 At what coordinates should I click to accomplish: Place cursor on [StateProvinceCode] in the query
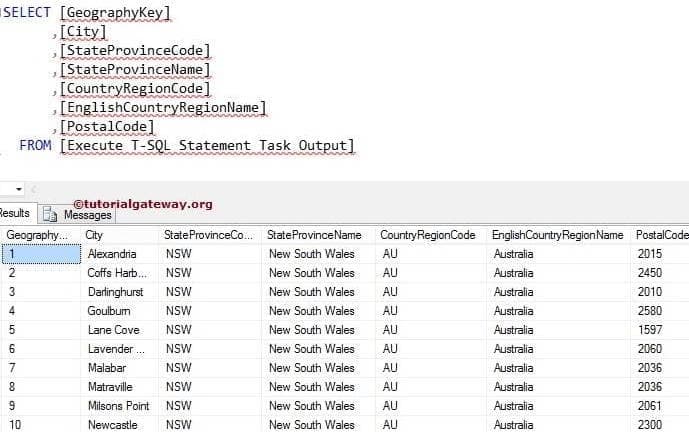[x=135, y=51]
